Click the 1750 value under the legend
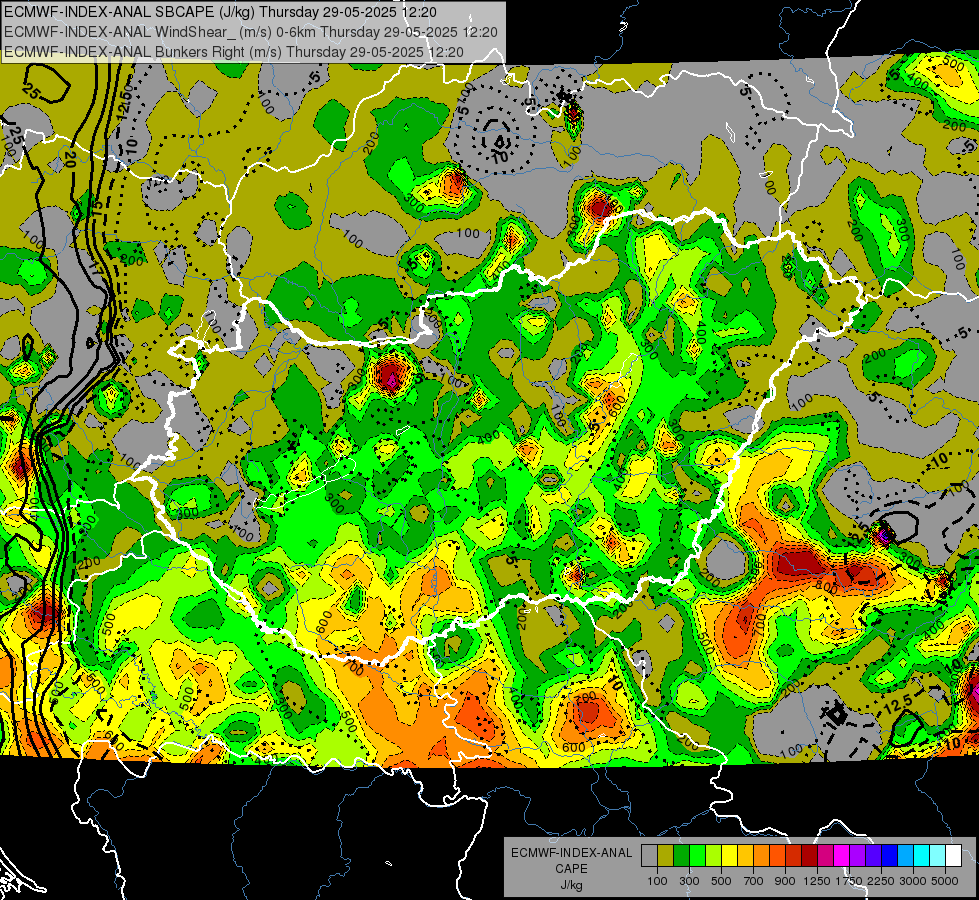This screenshot has height=900, width=979. pos(849,881)
